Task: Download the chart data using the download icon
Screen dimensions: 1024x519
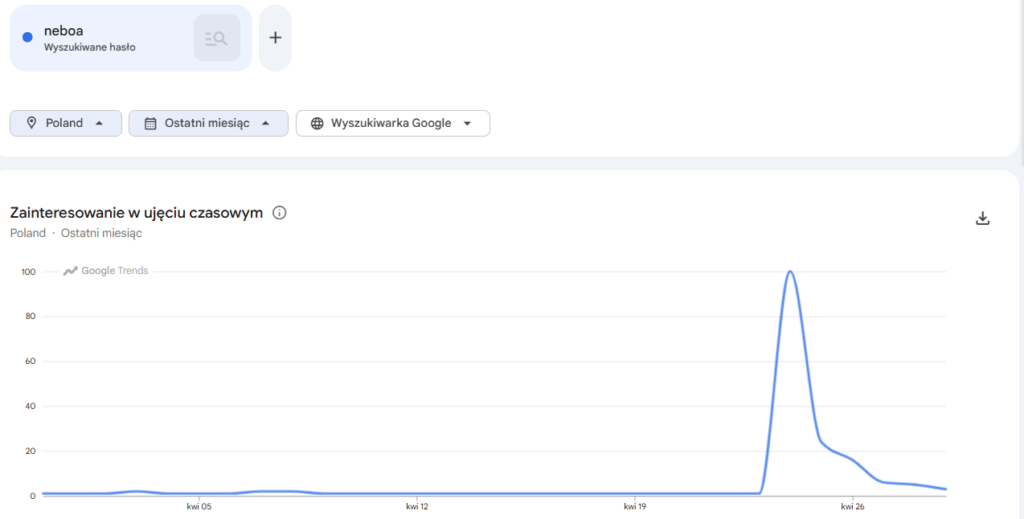Action: coord(982,218)
